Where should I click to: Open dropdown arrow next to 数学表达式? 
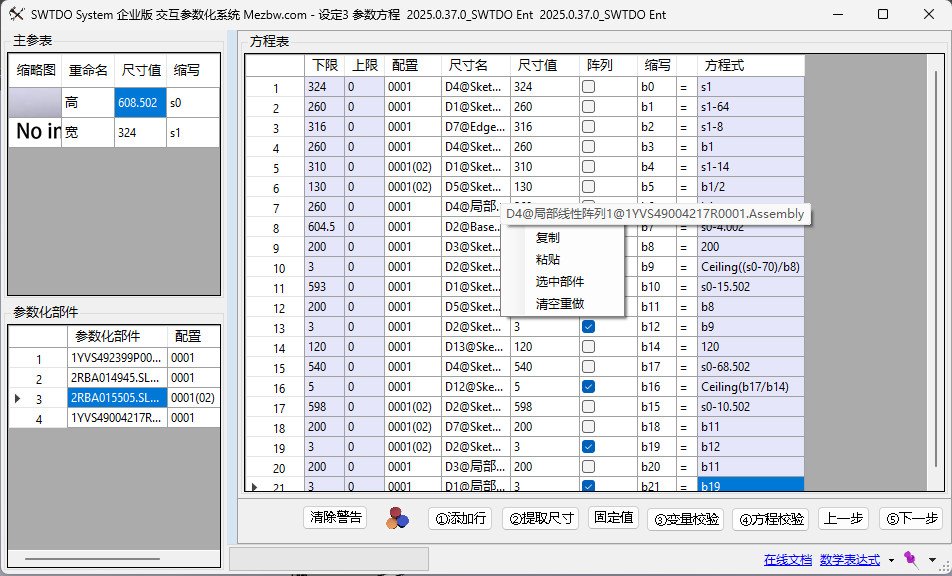pos(891,560)
